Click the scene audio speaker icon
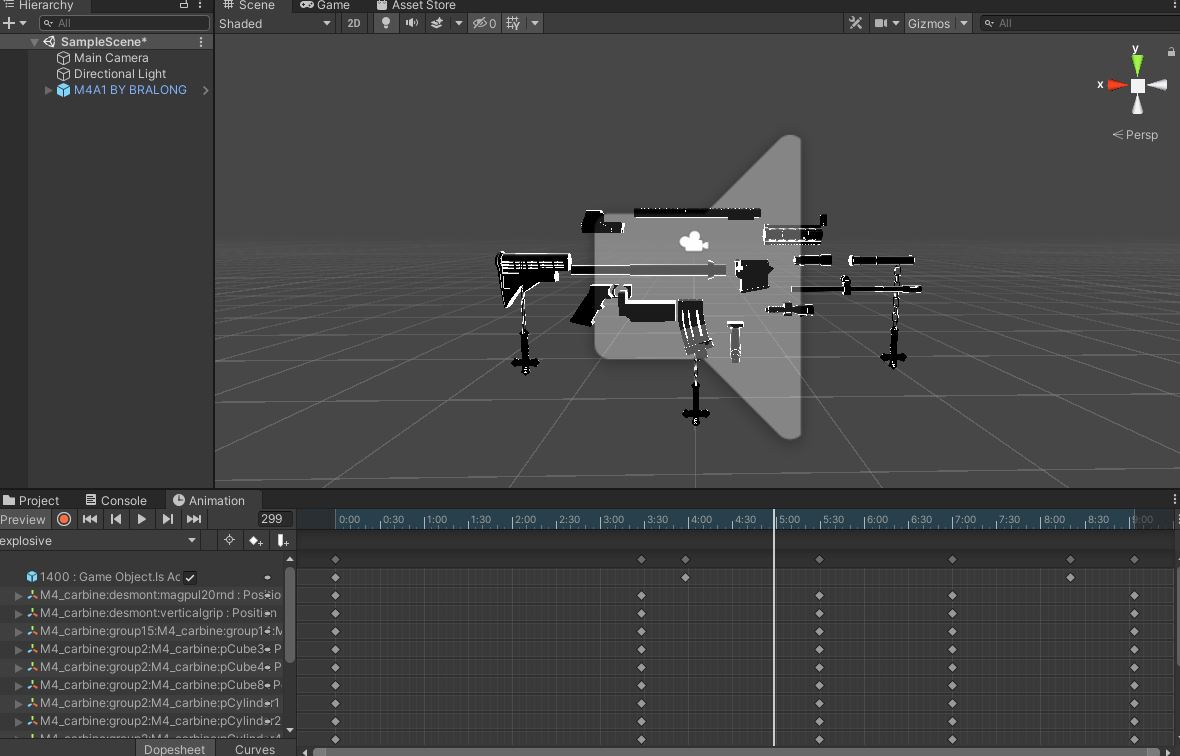This screenshot has width=1180, height=756. 411,23
